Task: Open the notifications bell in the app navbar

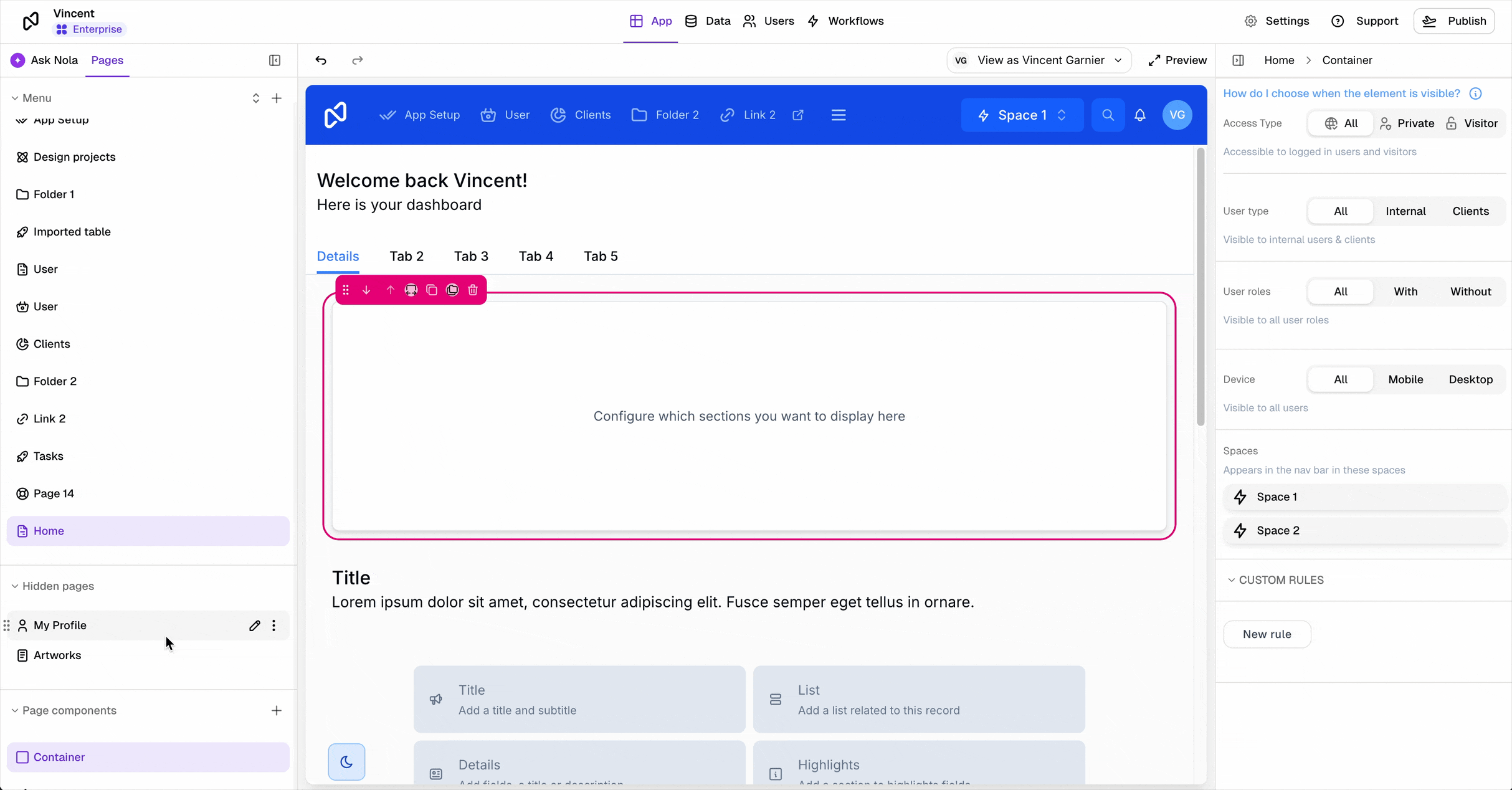Action: coord(1139,115)
